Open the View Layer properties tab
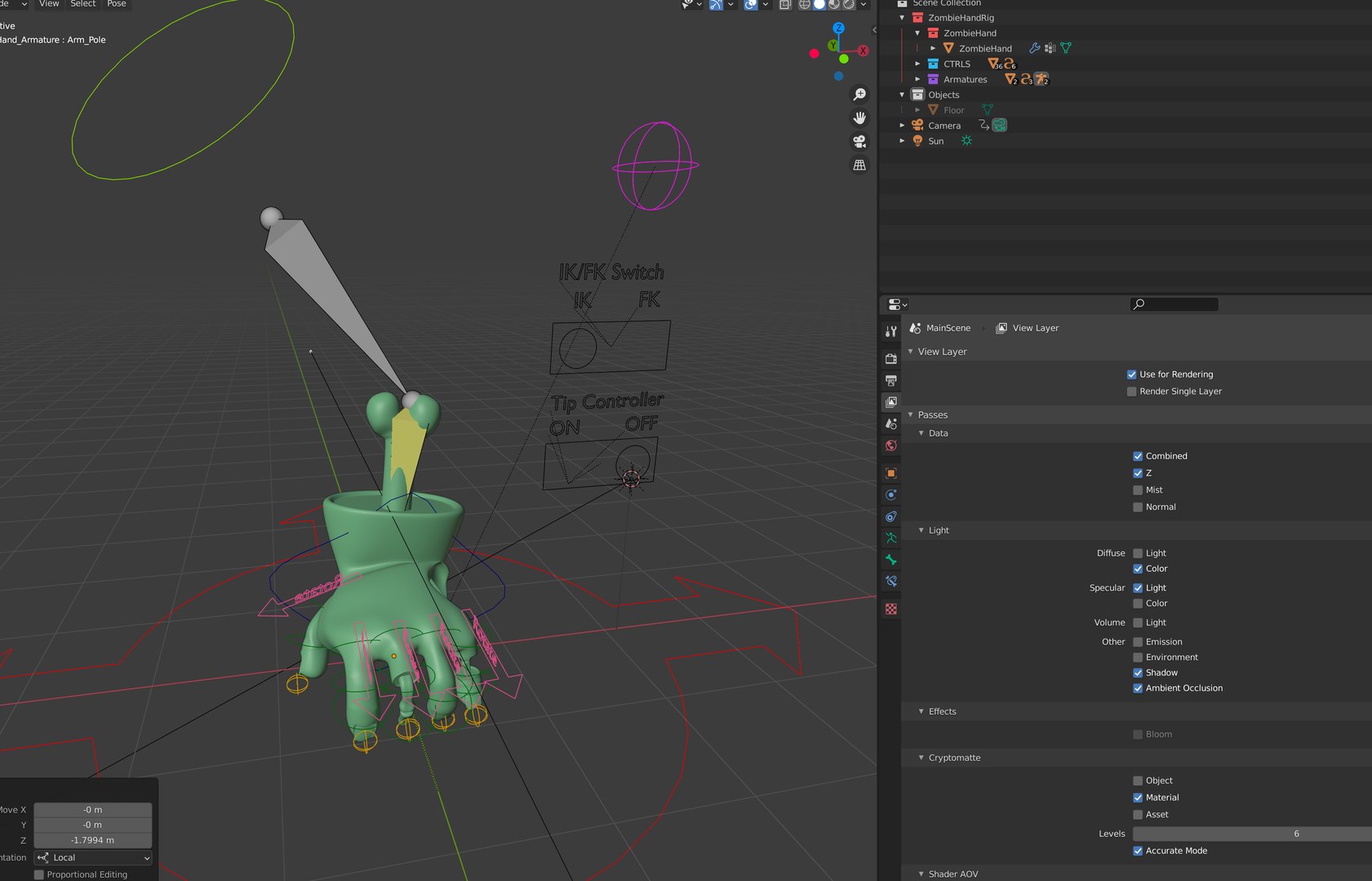 (x=890, y=402)
